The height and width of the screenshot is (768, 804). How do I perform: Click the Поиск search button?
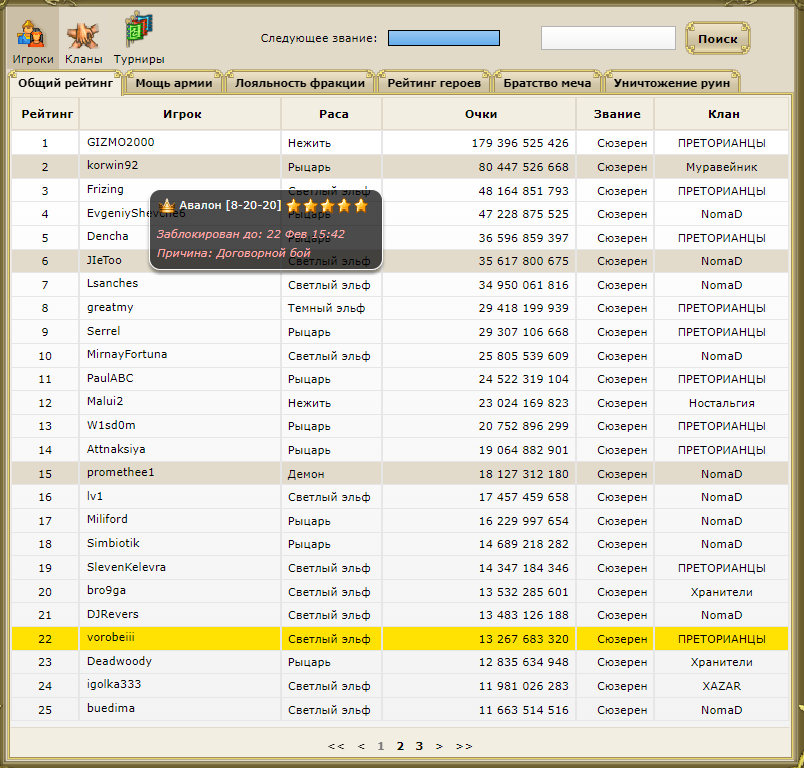tap(717, 39)
